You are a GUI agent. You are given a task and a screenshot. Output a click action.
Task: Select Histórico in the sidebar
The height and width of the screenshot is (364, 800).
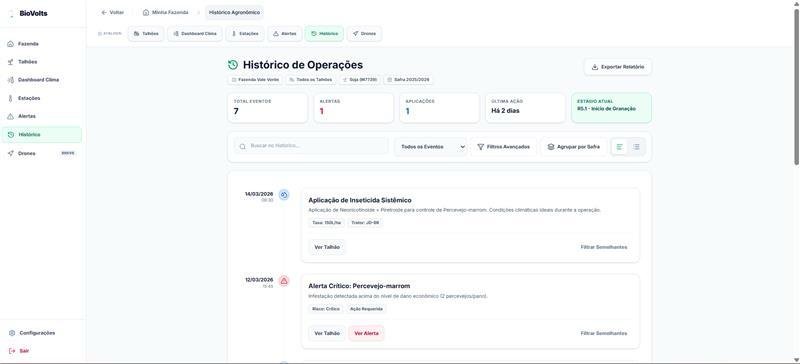(41, 135)
